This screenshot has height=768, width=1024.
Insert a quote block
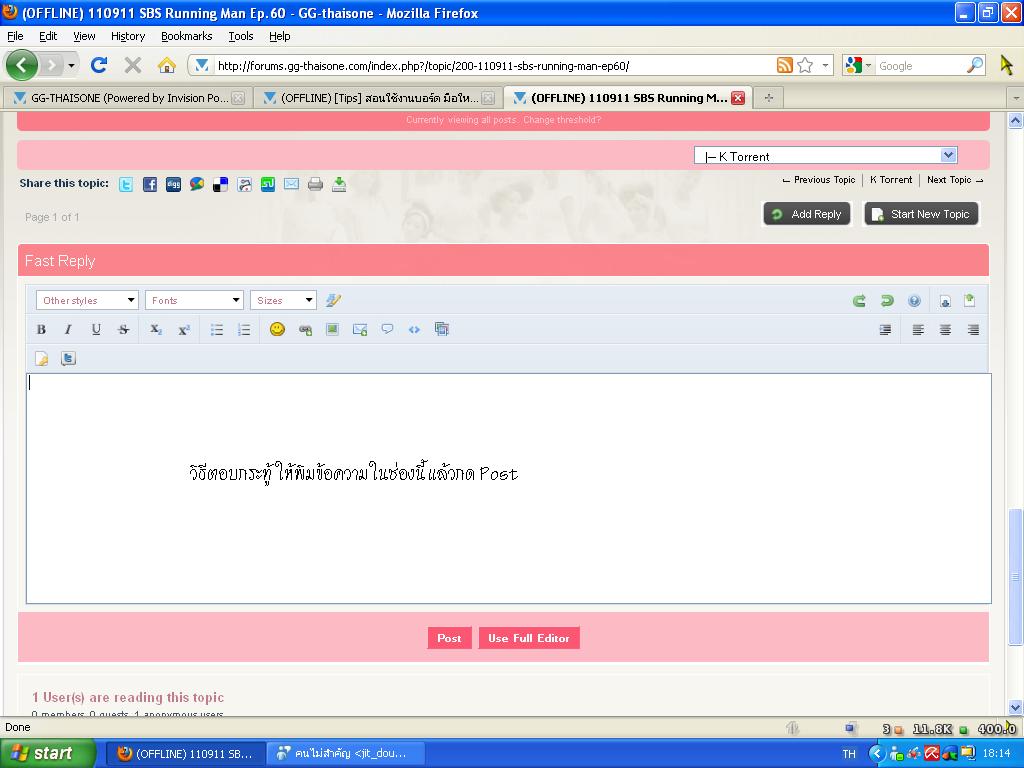(387, 329)
